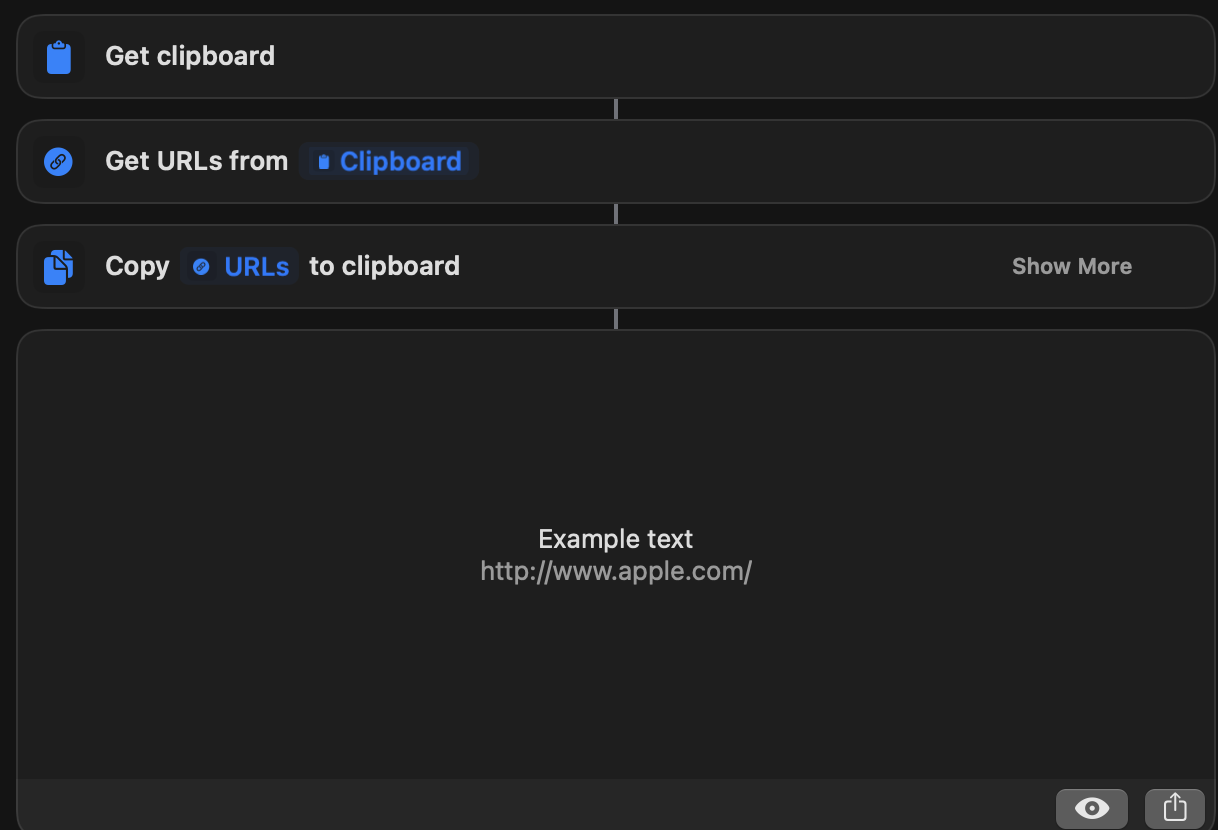Open the URLs variable token menu
Viewport: 1218px width, 830px height.
point(239,266)
